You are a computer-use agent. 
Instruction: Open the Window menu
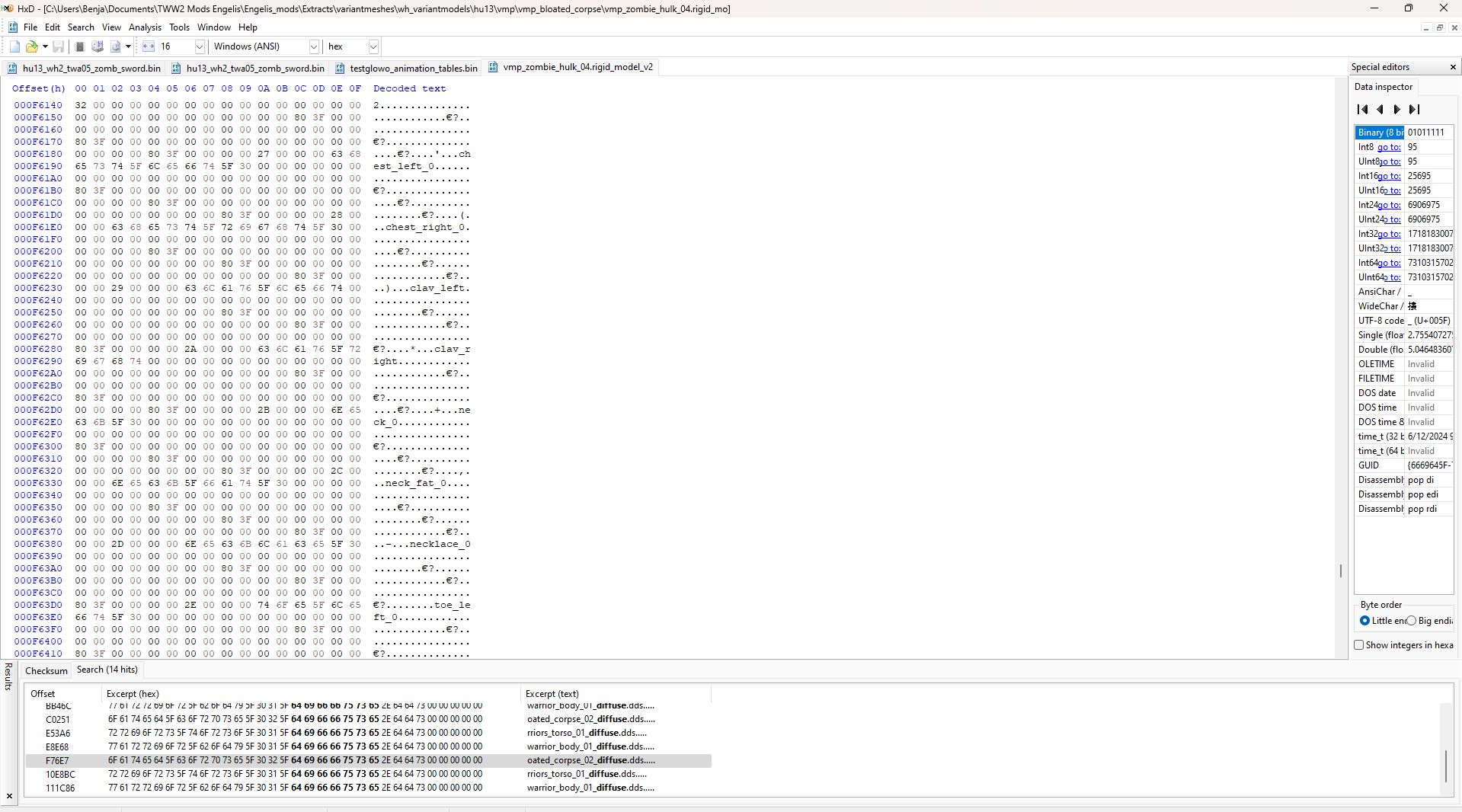point(214,27)
